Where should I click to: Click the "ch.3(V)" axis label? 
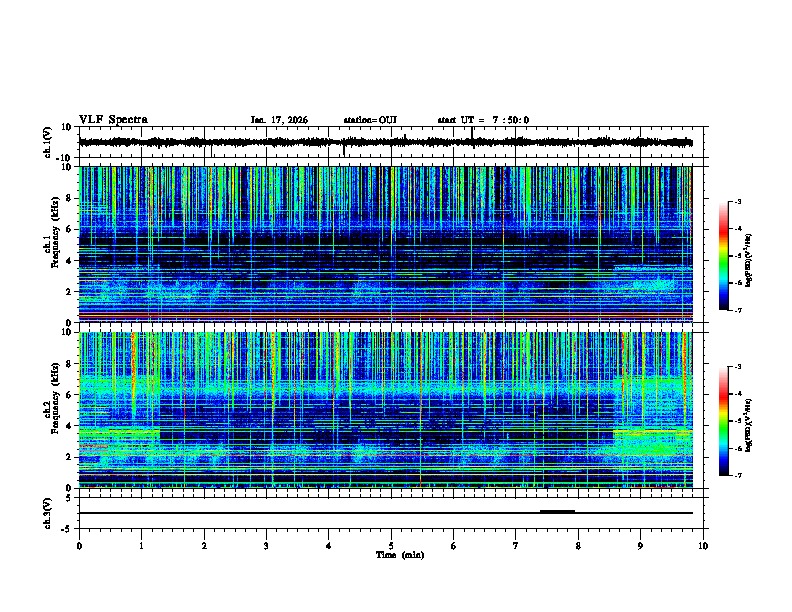click(48, 513)
